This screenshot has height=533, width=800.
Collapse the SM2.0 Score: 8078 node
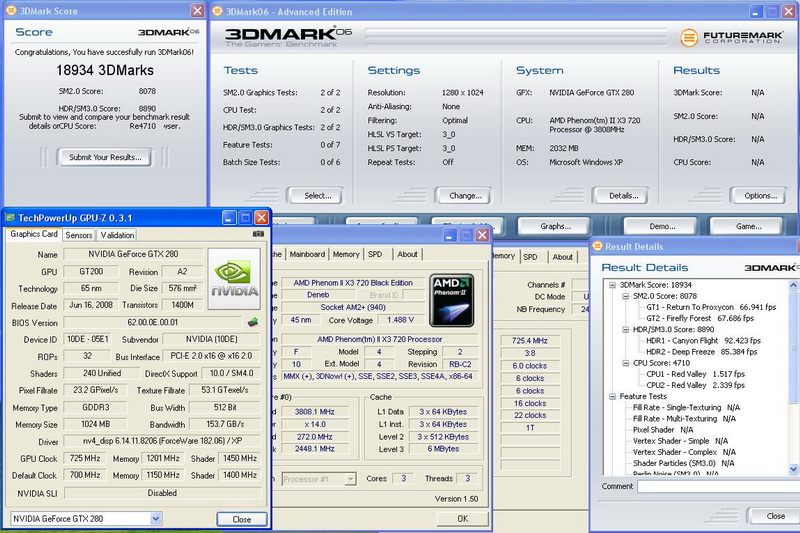tap(626, 296)
